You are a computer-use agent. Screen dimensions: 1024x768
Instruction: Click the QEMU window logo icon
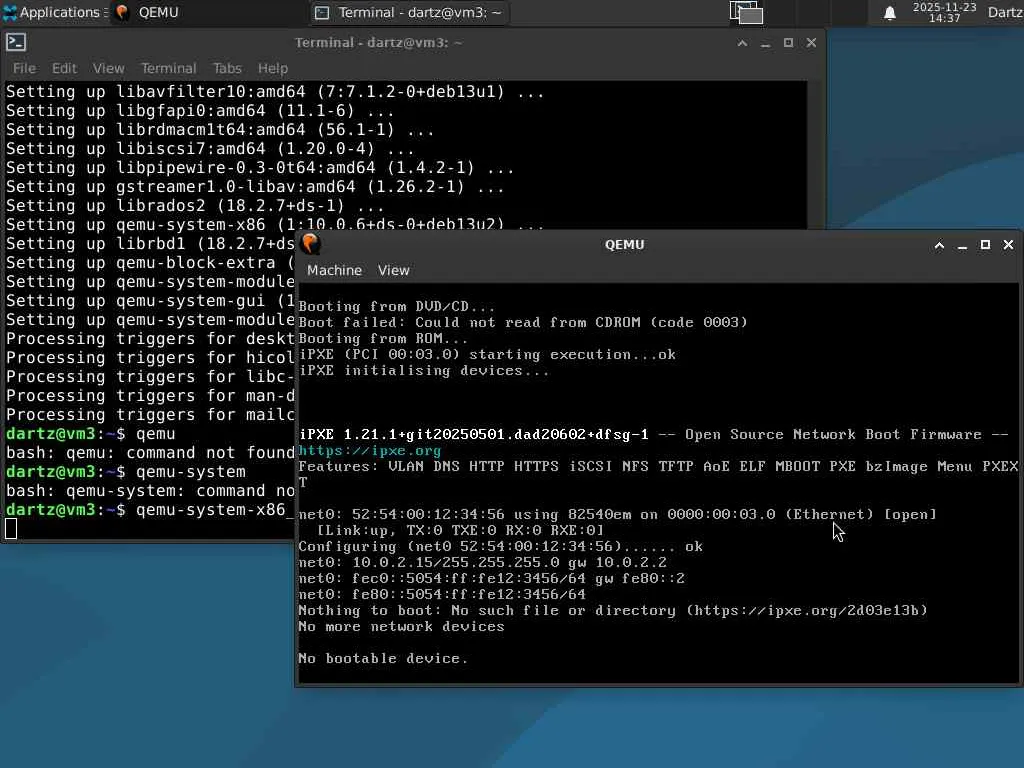[311, 244]
